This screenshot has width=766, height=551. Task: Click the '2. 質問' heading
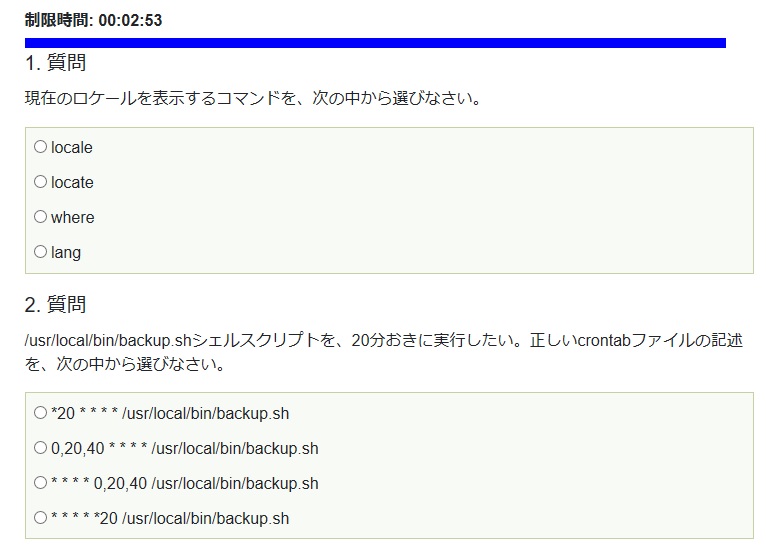coord(55,304)
